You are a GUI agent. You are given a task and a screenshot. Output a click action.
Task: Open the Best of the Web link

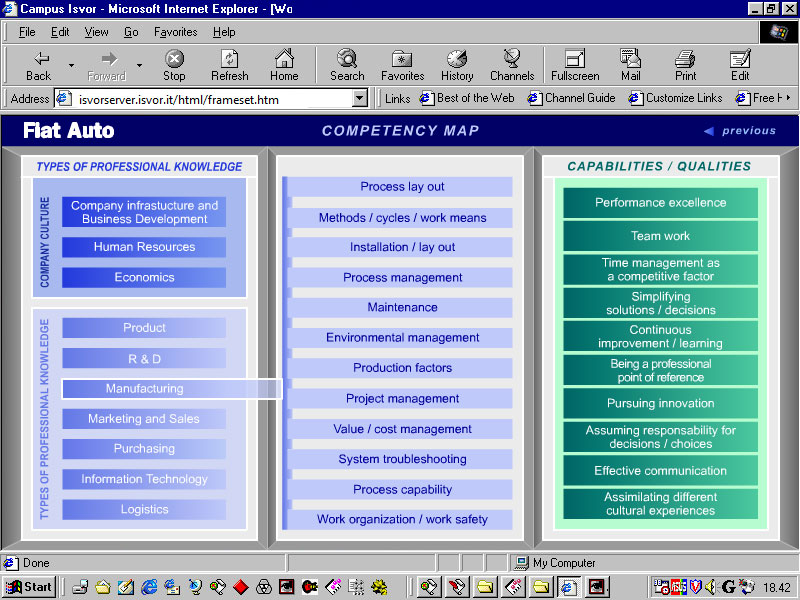pyautogui.click(x=467, y=97)
